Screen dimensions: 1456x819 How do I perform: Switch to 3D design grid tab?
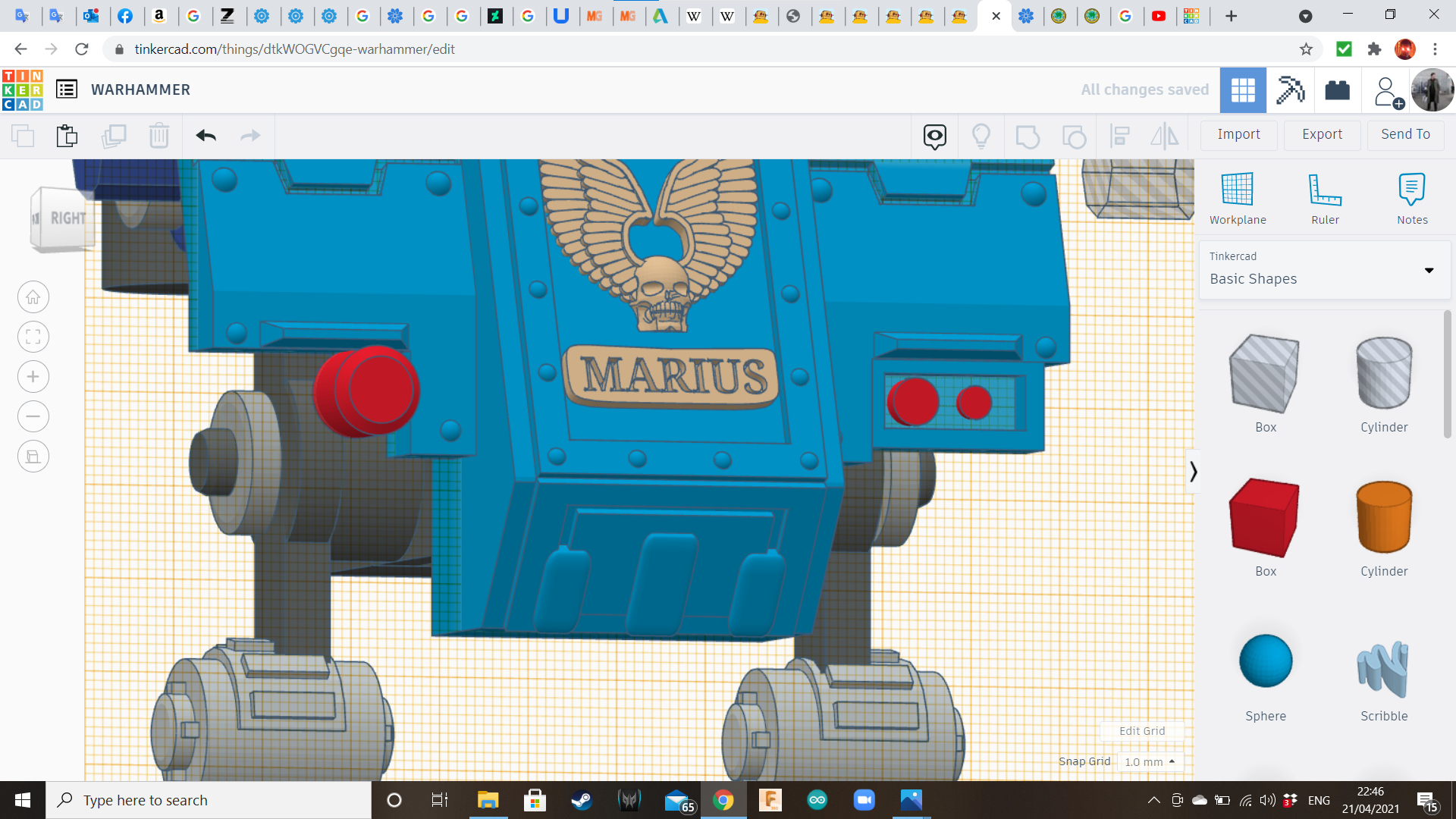click(x=1243, y=89)
